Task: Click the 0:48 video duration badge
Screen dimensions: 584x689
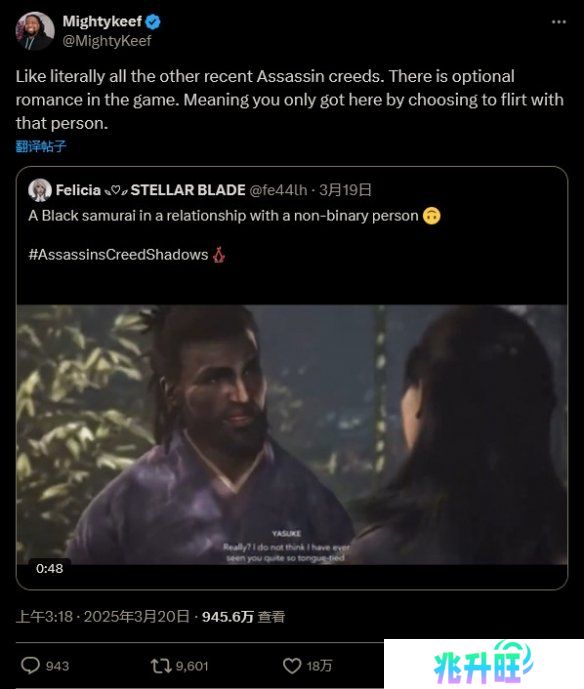Action: (50, 569)
